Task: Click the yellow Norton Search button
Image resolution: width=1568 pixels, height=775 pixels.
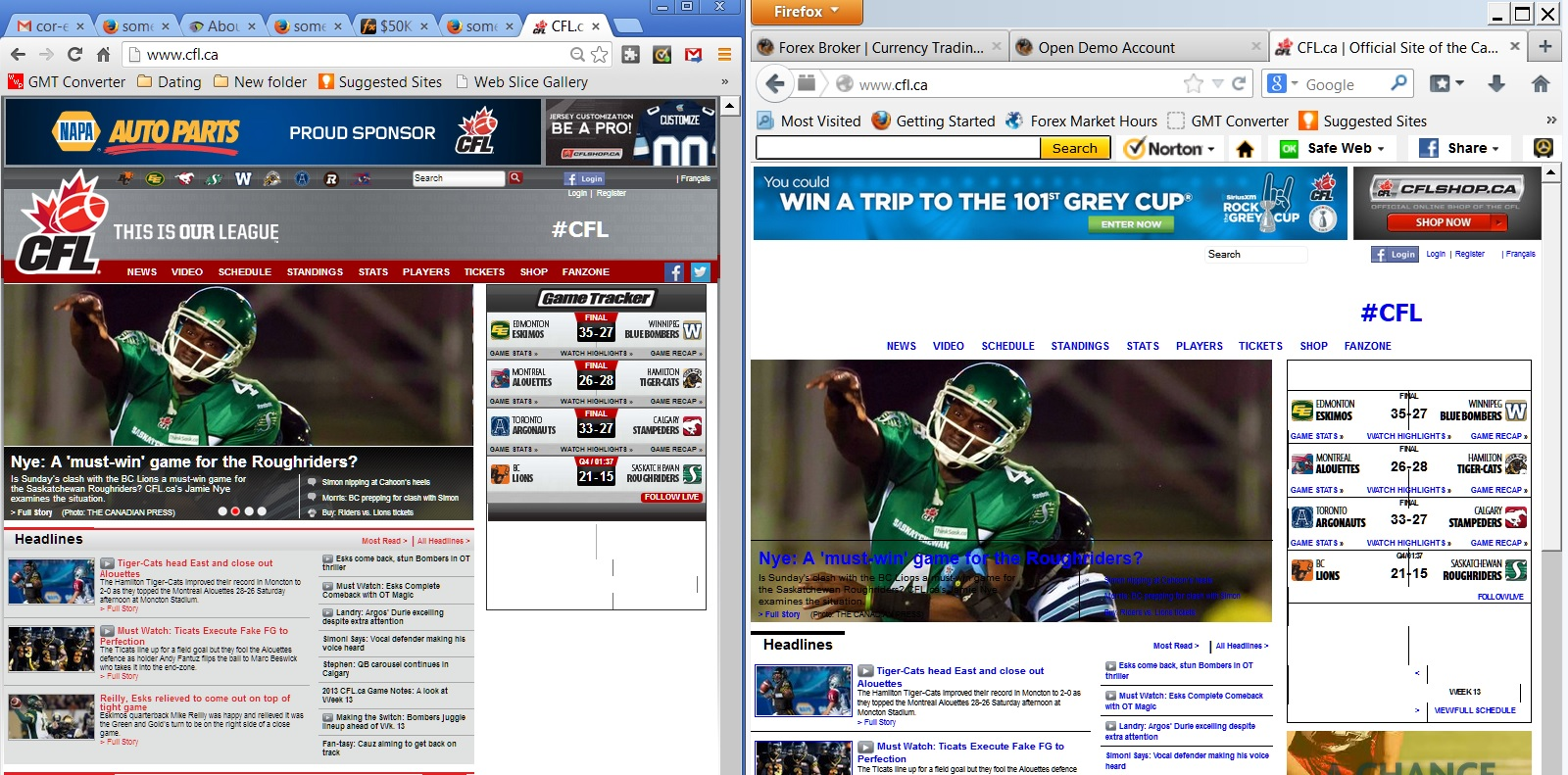Action: pyautogui.click(x=1074, y=148)
